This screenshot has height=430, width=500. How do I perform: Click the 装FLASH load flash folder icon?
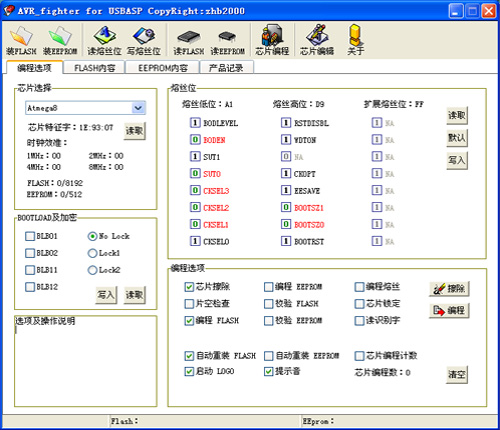click(x=21, y=36)
